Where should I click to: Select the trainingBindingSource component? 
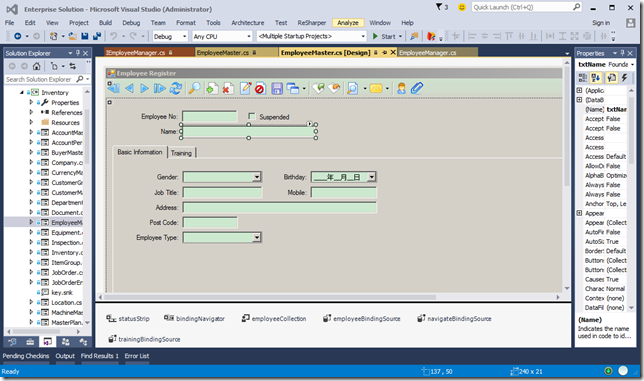coord(144,339)
